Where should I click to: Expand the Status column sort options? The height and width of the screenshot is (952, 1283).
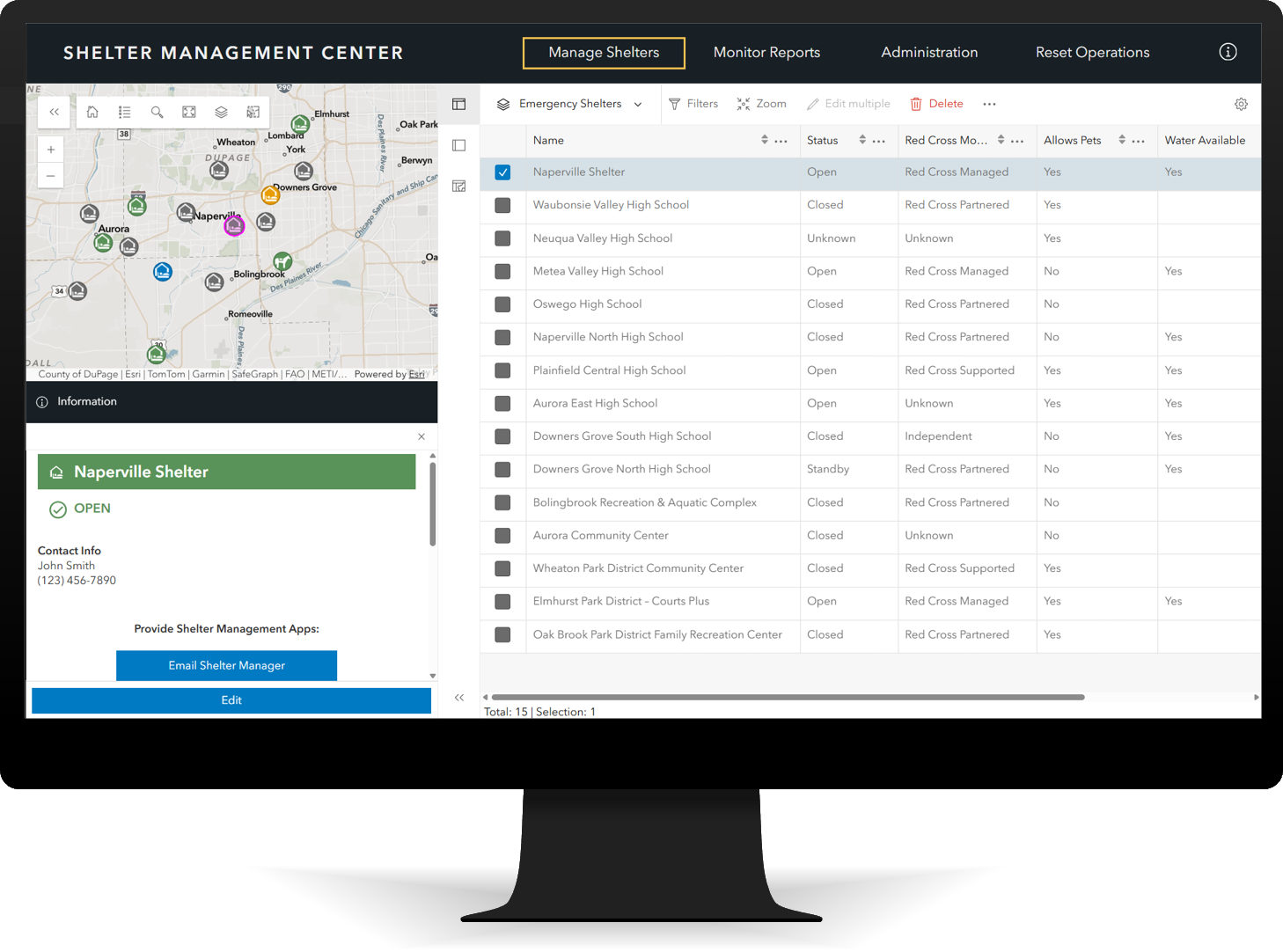coord(861,140)
